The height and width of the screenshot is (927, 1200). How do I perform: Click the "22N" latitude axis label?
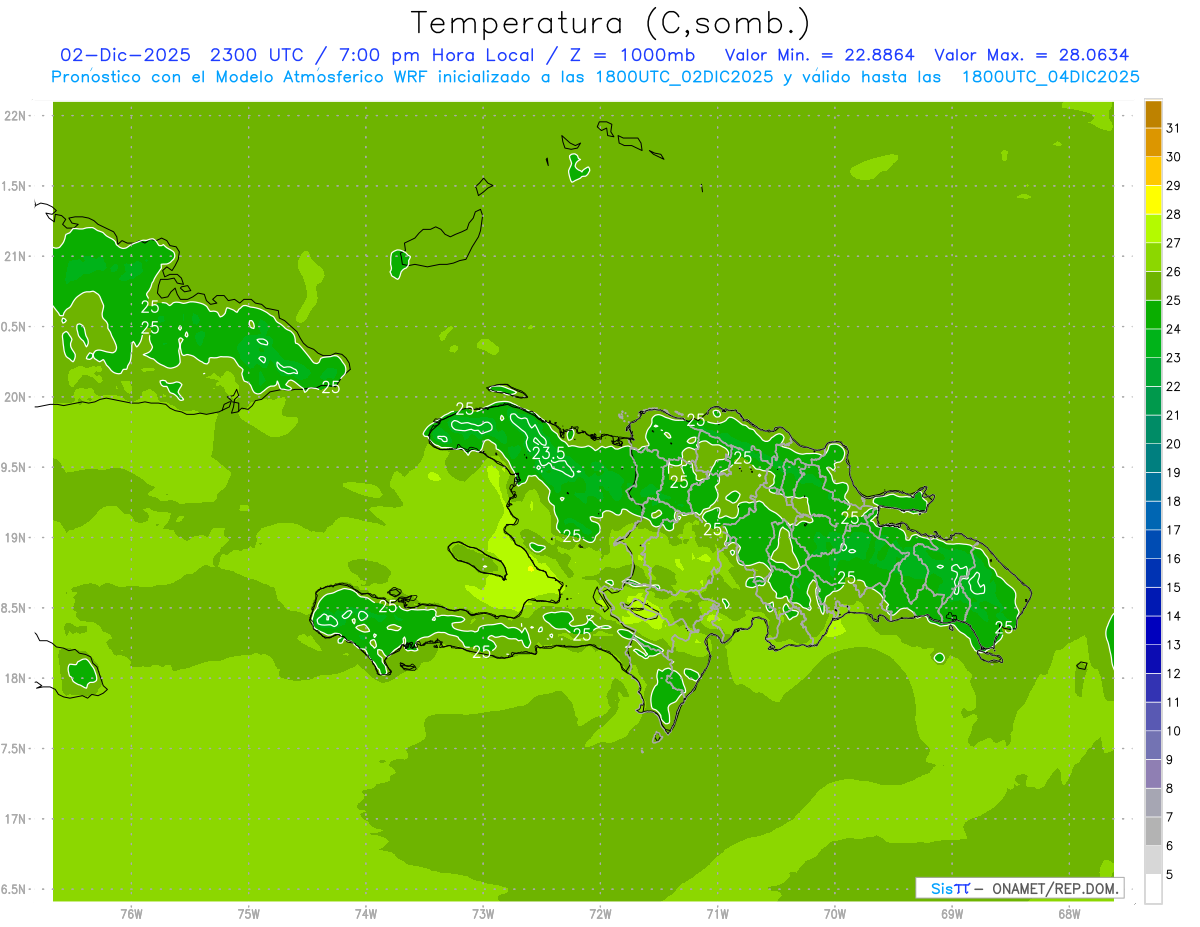pyautogui.click(x=15, y=116)
